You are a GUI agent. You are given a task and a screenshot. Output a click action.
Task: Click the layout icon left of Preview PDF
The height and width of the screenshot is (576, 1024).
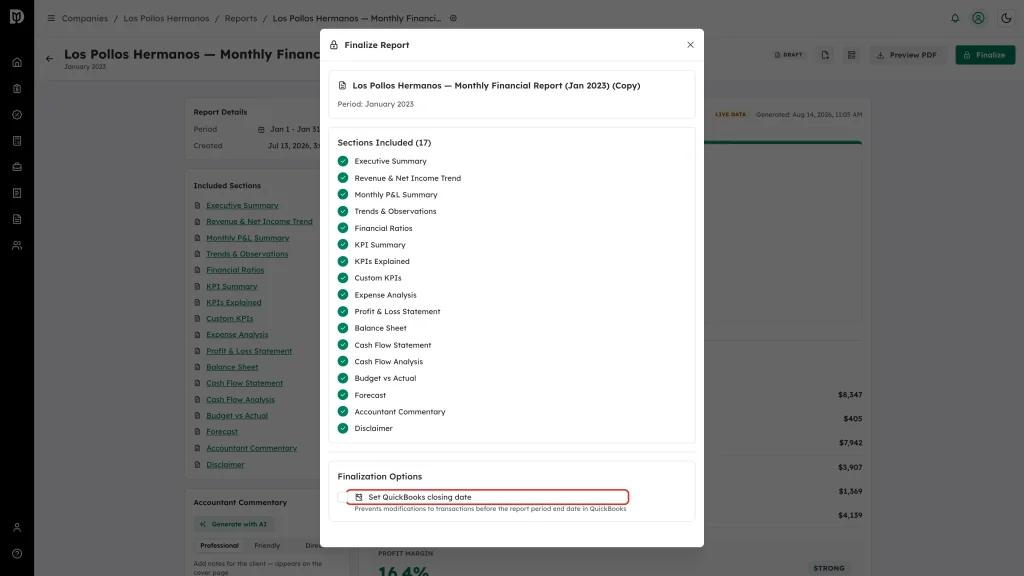852,55
